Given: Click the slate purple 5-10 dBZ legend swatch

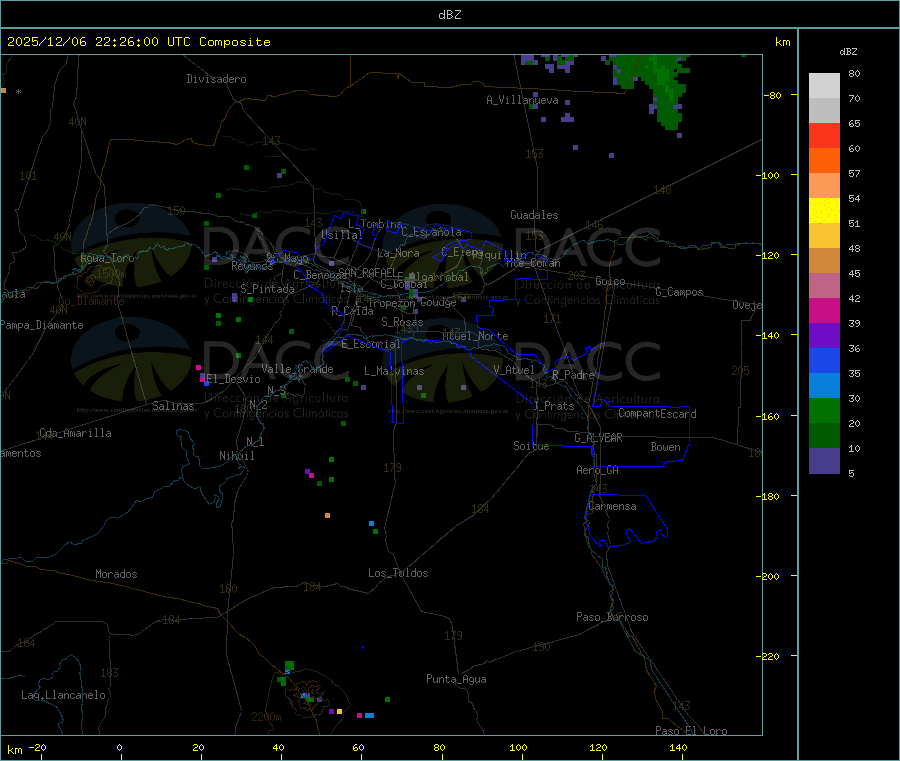Looking at the screenshot, I should coord(824,461).
